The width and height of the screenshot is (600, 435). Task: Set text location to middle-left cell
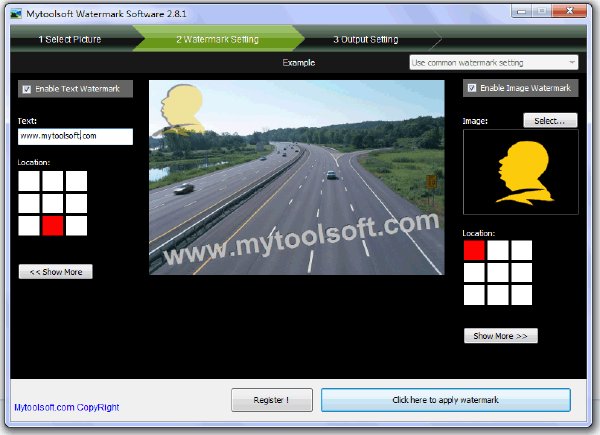coord(29,203)
